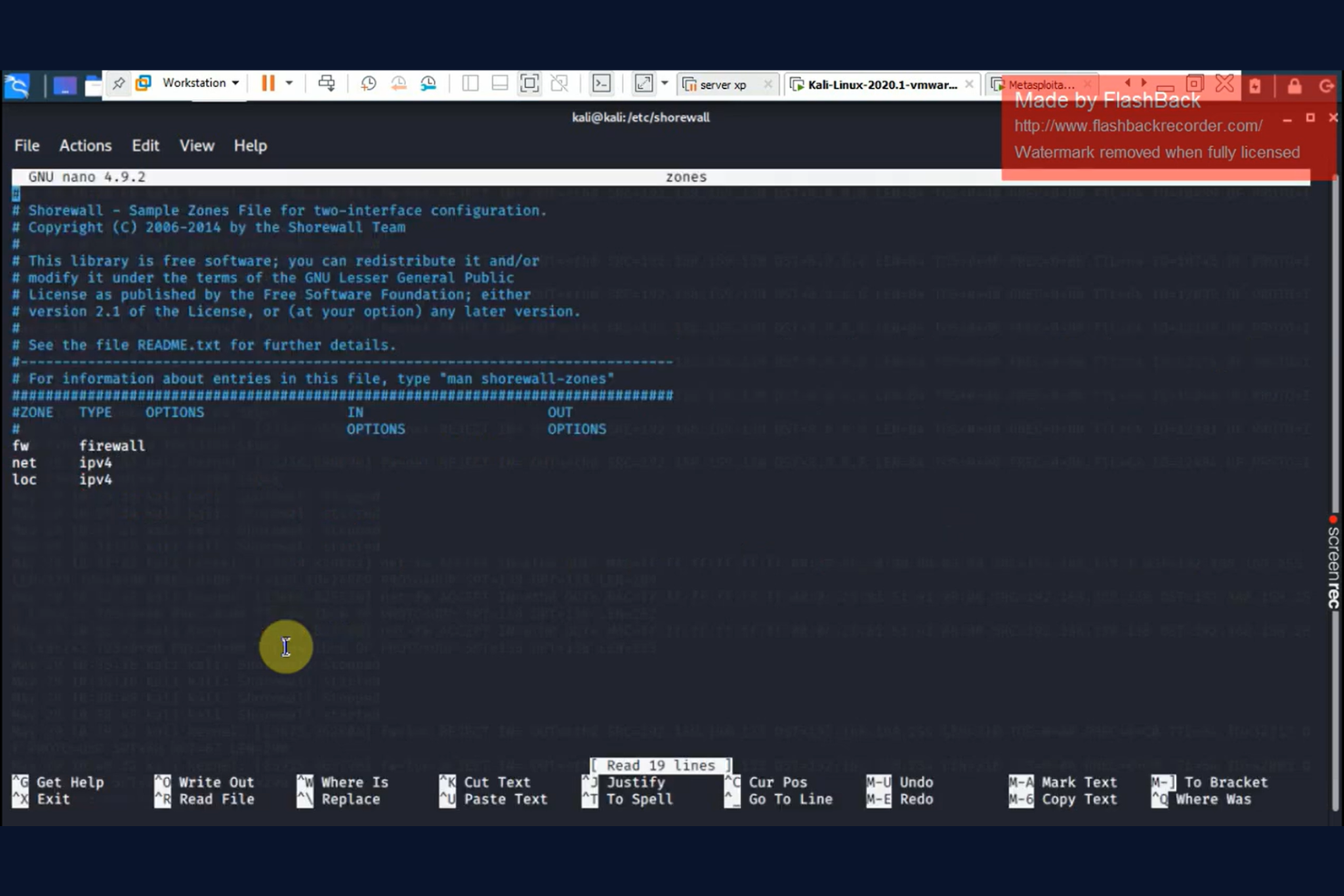Take a snapshot of this virtual machine
1344x896 pixels.
click(x=368, y=84)
